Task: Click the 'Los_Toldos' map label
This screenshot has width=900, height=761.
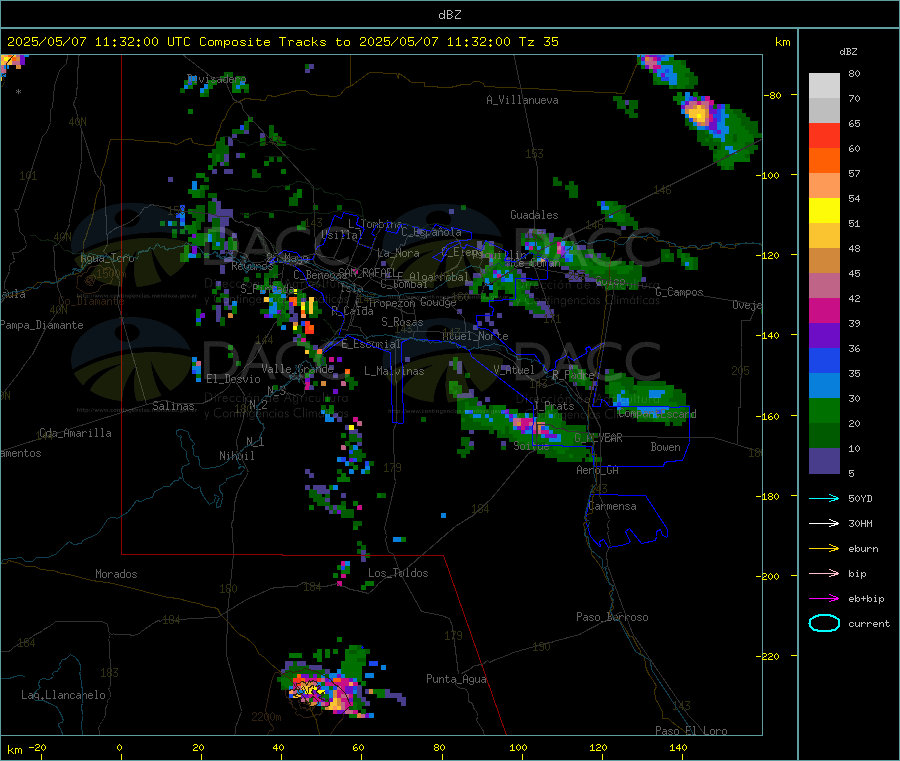Action: click(x=398, y=573)
